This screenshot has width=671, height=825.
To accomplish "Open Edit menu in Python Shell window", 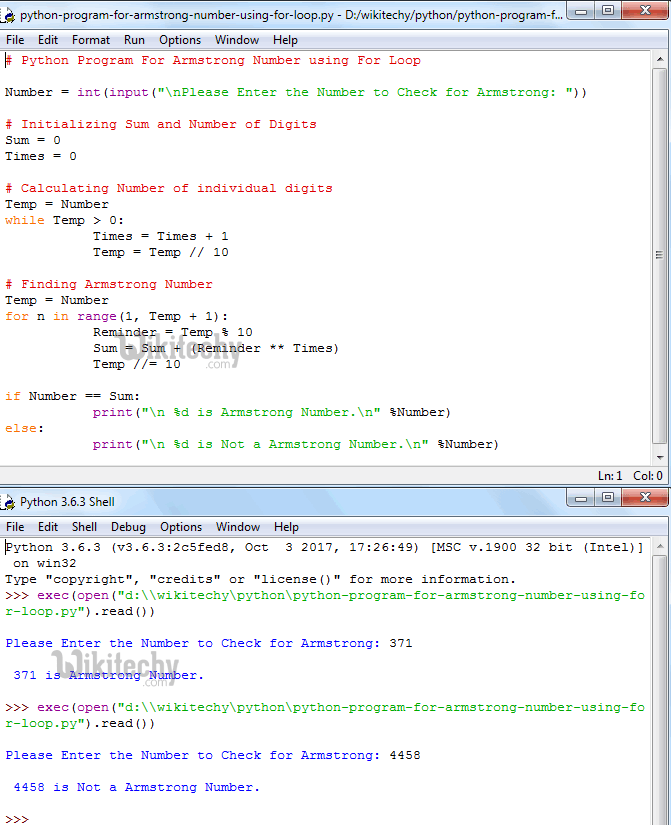I will point(47,527).
